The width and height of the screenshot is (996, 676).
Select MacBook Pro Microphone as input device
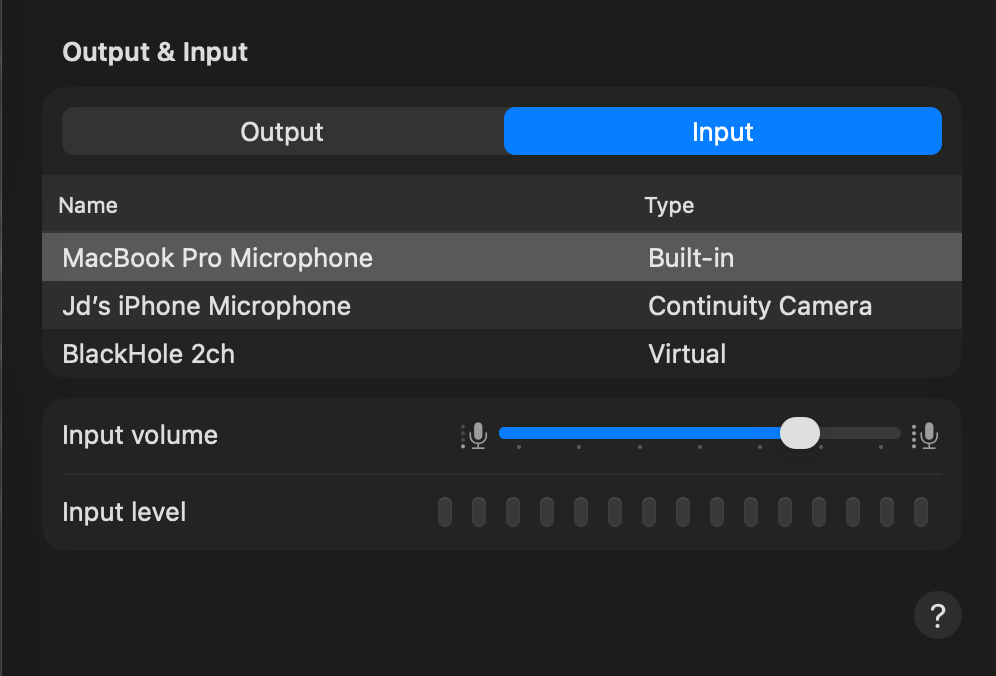[218, 257]
